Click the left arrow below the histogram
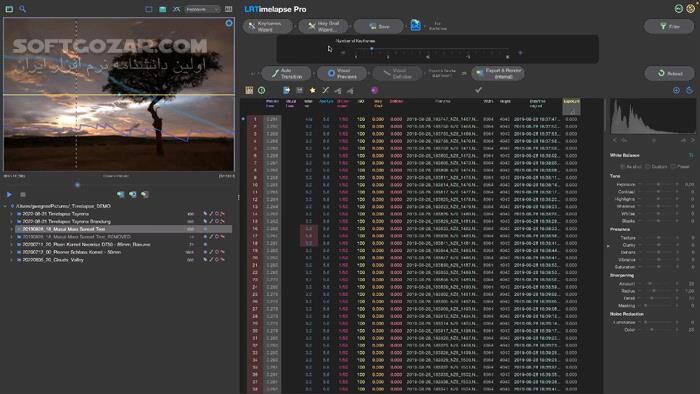Screen dimensions: 700x394 coord(615,140)
